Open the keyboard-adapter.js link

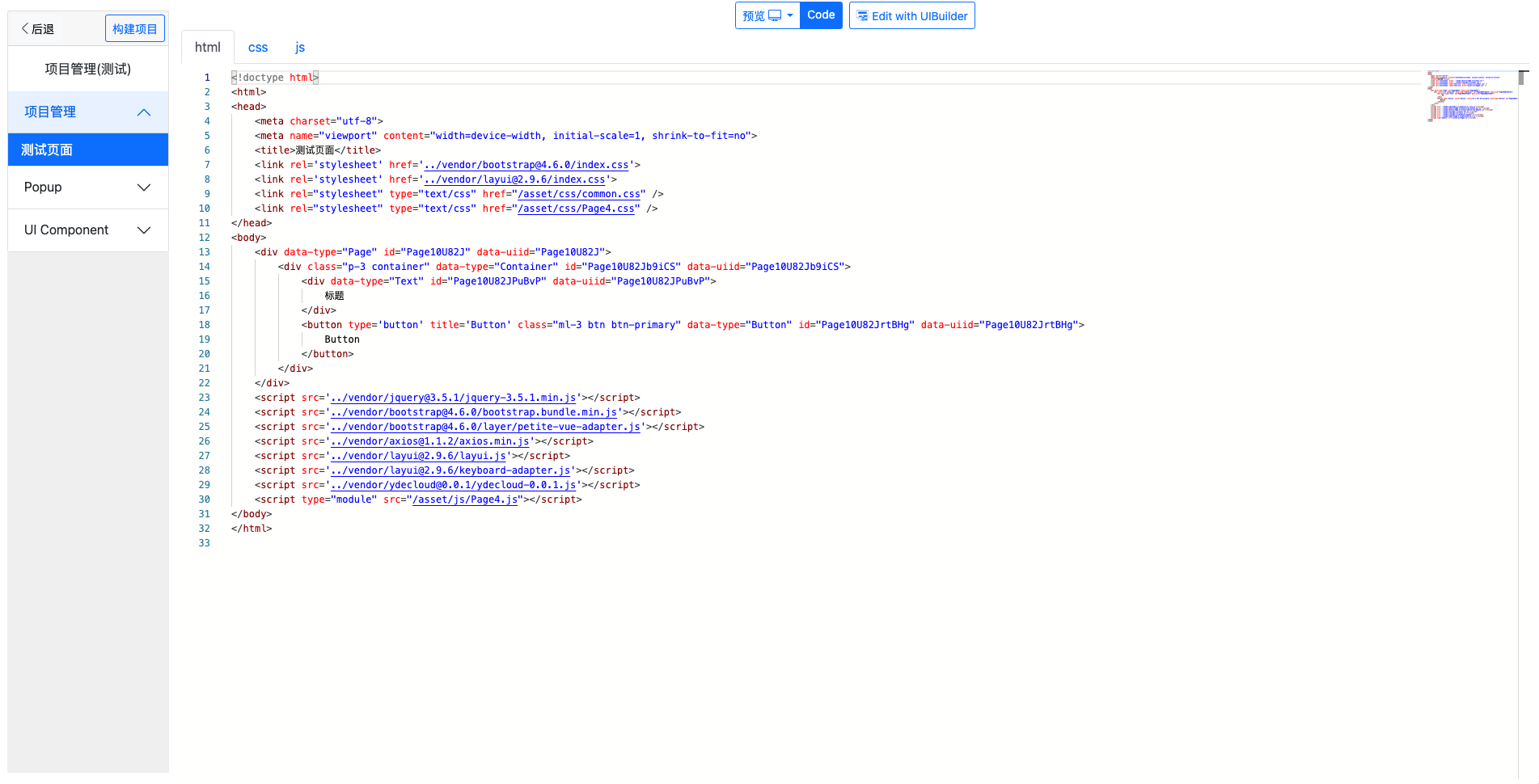[450, 470]
